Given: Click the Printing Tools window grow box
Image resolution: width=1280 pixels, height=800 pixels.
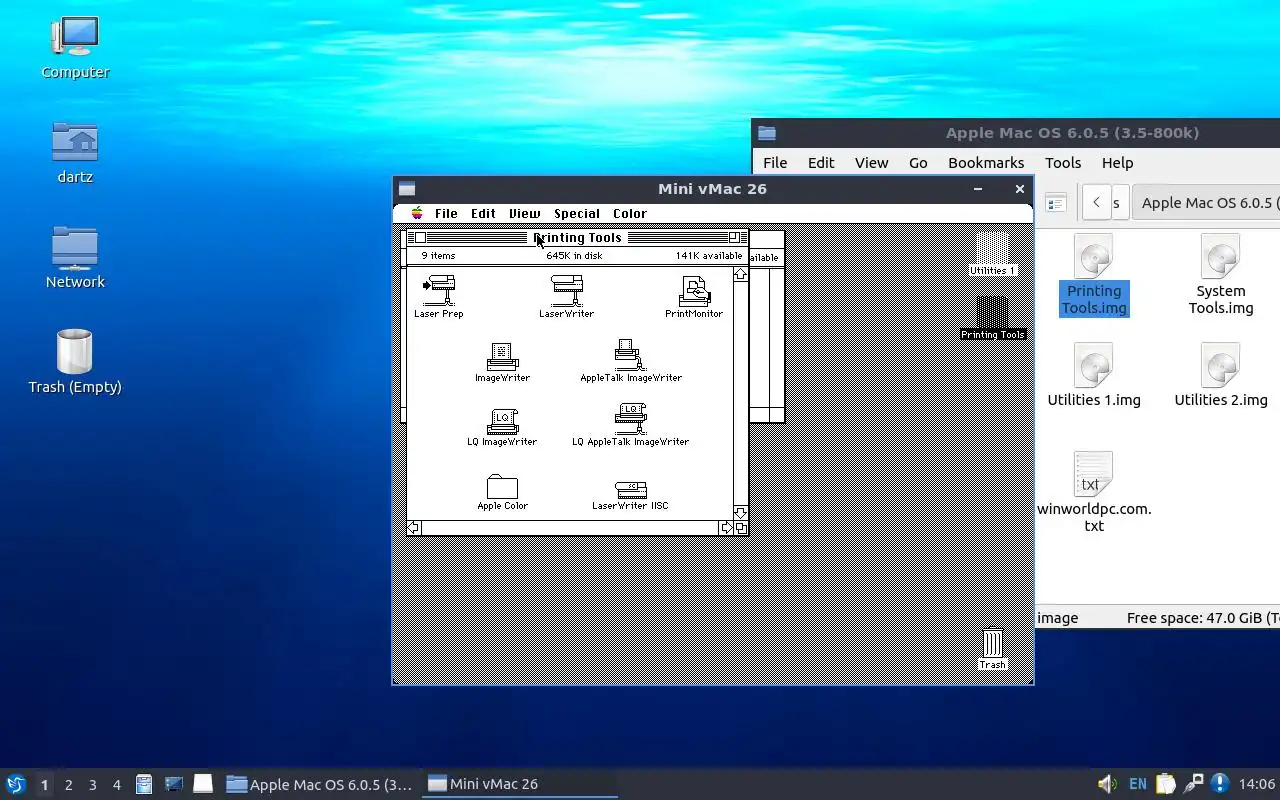Looking at the screenshot, I should tap(741, 528).
